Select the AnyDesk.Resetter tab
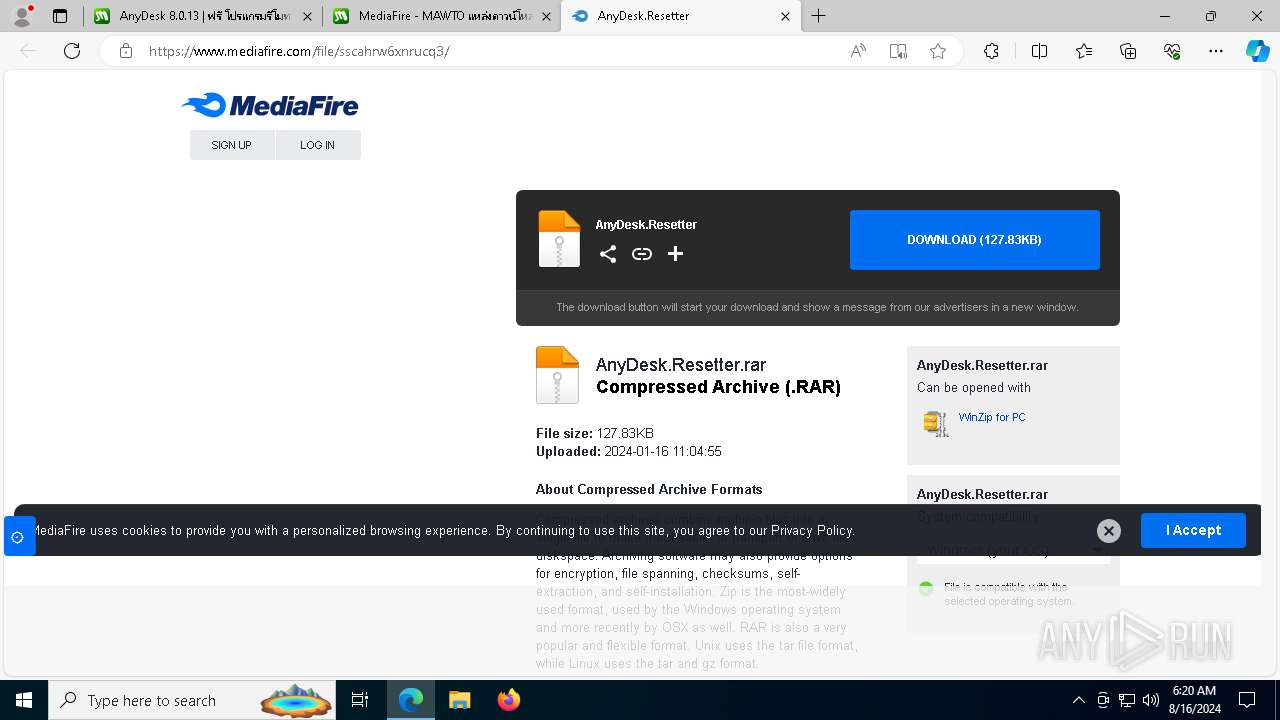 (681, 16)
